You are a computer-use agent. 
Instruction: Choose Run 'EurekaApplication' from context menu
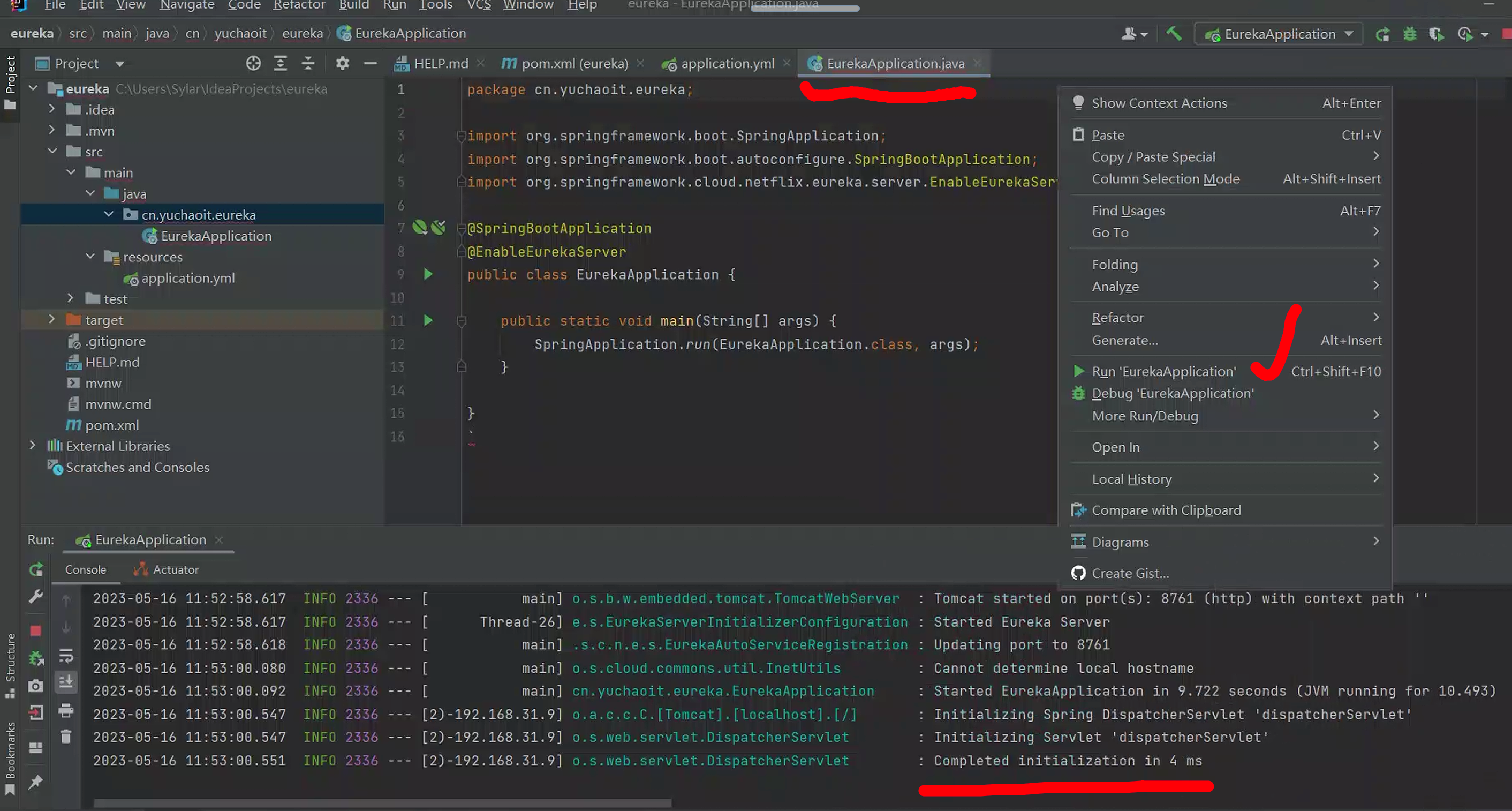(x=1163, y=371)
